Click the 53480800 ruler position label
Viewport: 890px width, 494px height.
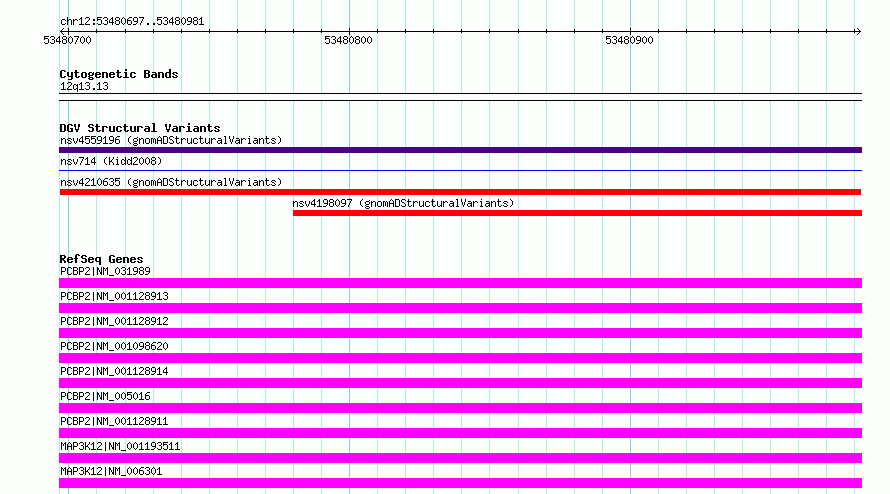[348, 40]
